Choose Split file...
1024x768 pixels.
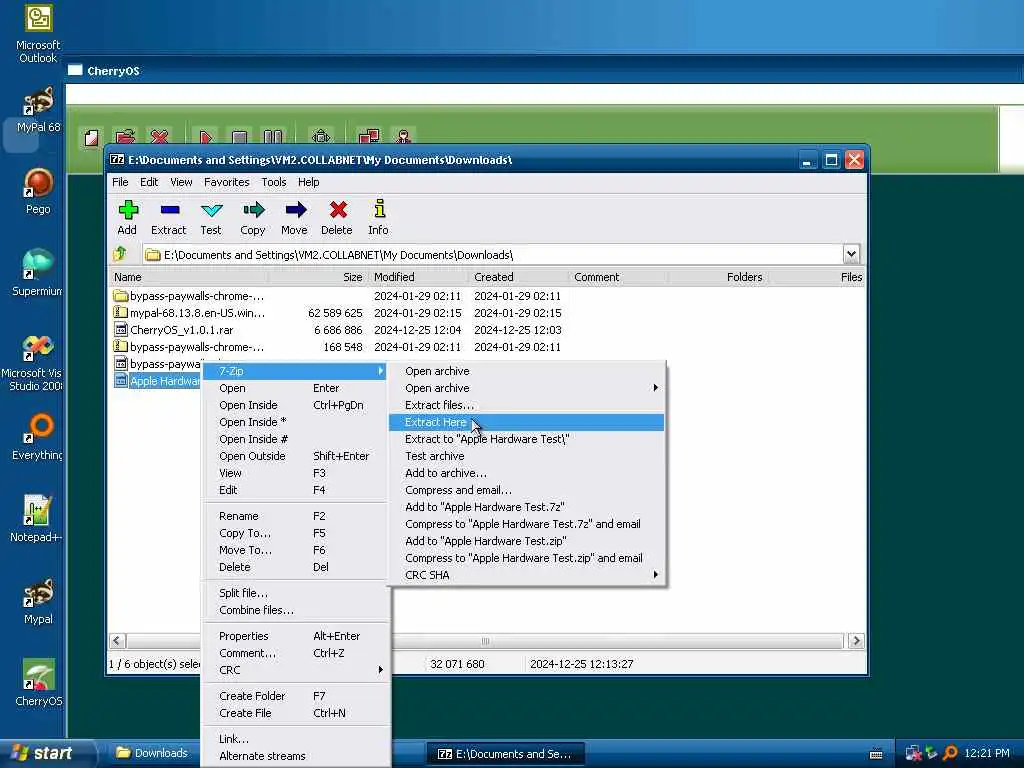pos(295,594)
